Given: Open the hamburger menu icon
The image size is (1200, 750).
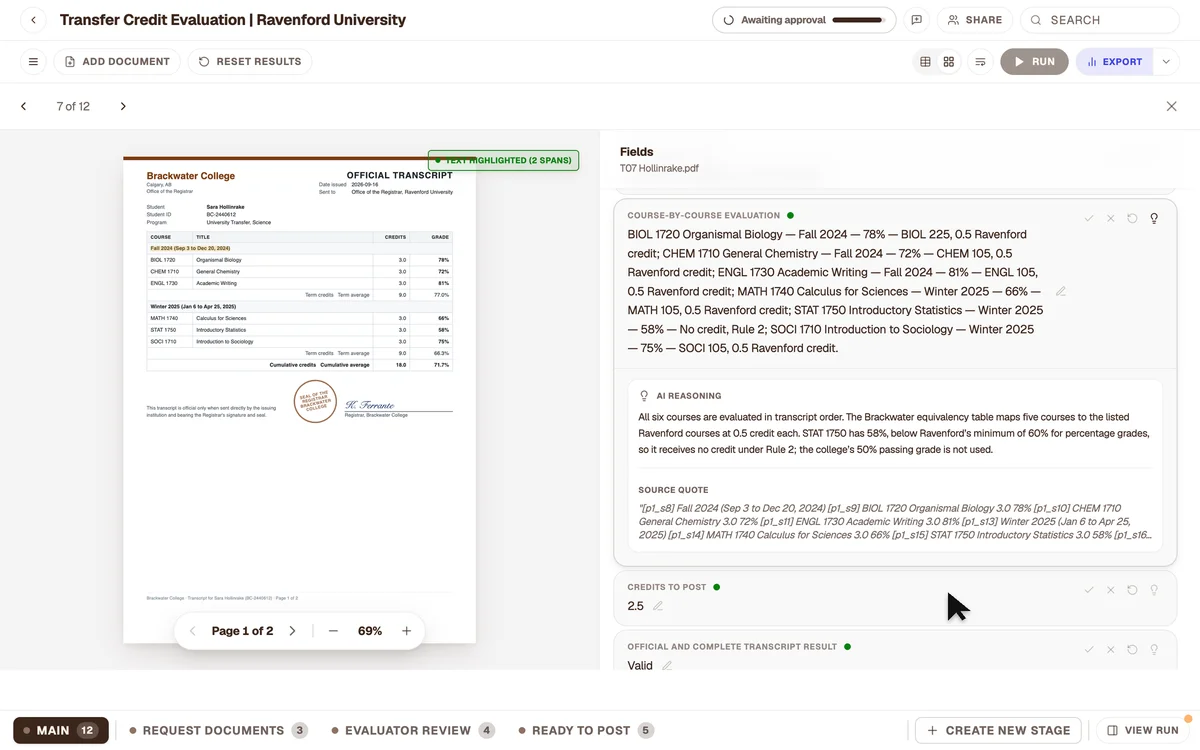Looking at the screenshot, I should click(33, 62).
